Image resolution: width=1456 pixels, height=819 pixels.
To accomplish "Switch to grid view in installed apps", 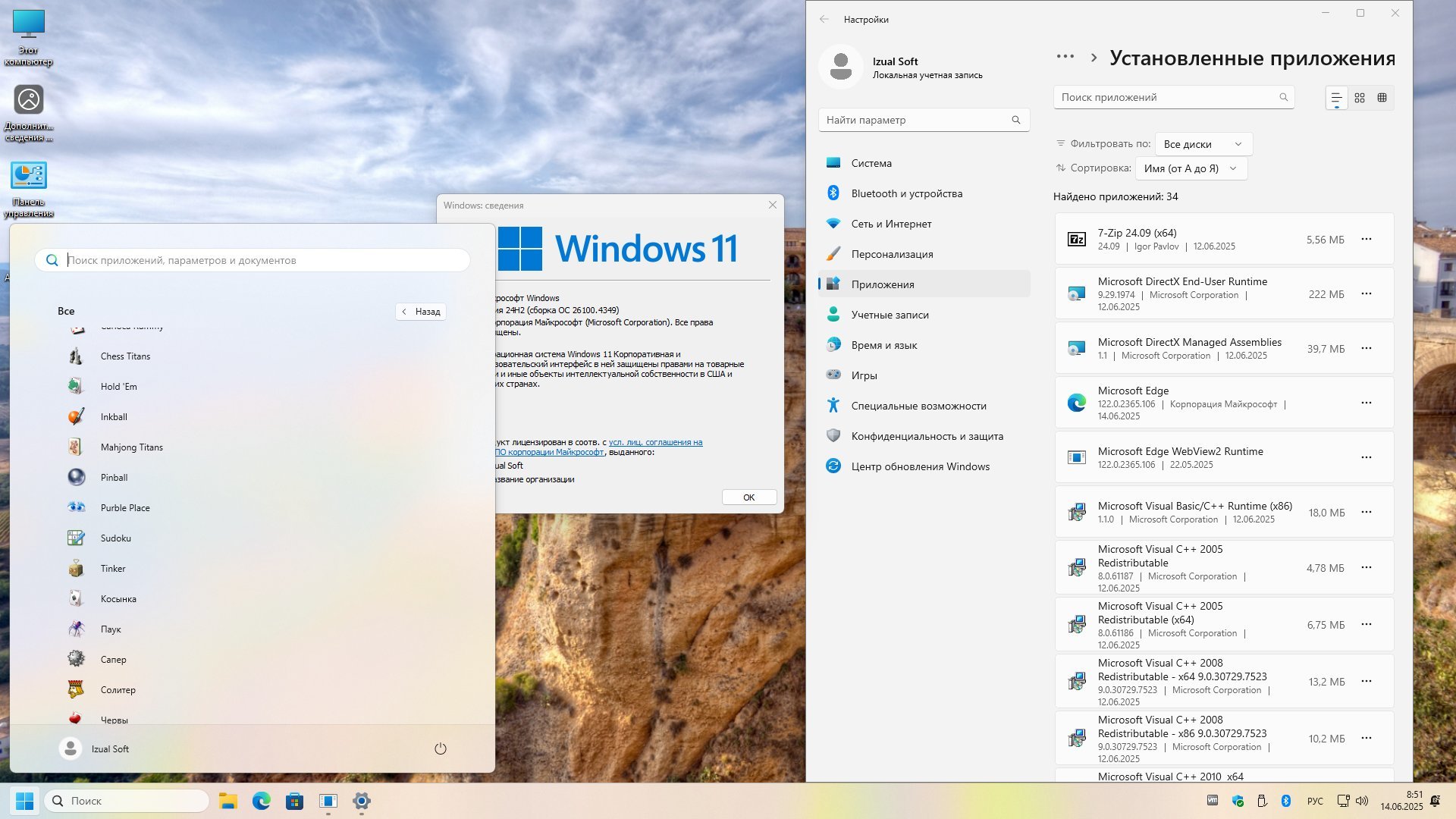I will coord(1360,98).
